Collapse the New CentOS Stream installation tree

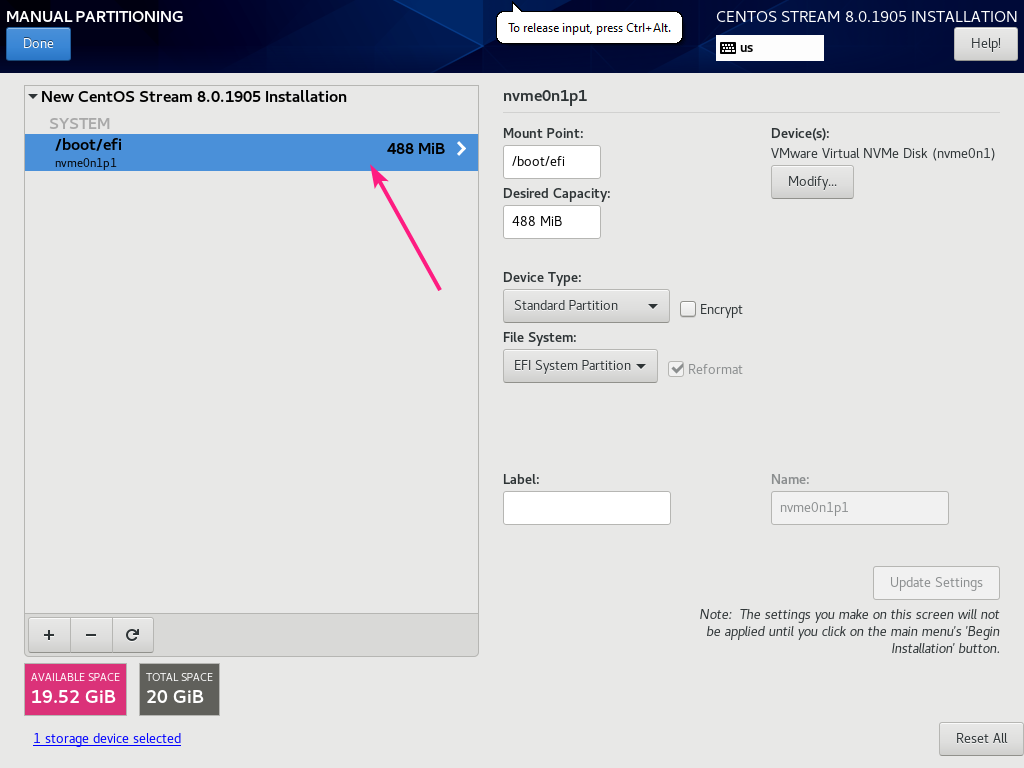(x=33, y=96)
